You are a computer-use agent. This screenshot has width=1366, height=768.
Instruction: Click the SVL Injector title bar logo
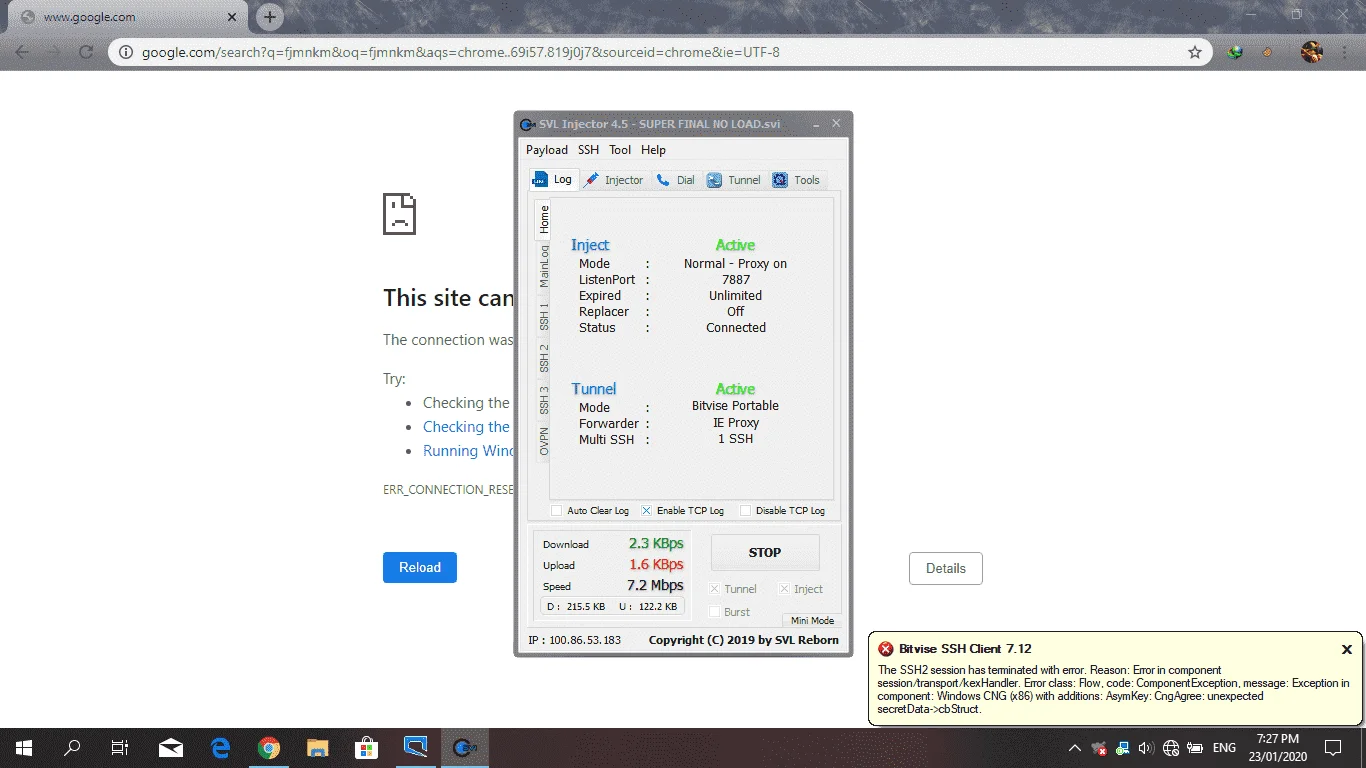point(527,124)
